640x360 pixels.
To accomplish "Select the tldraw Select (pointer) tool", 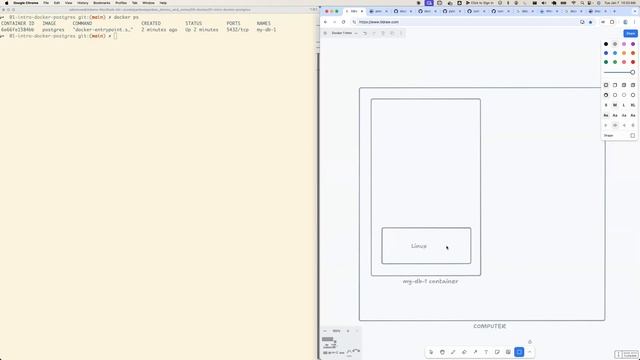I will [431, 352].
